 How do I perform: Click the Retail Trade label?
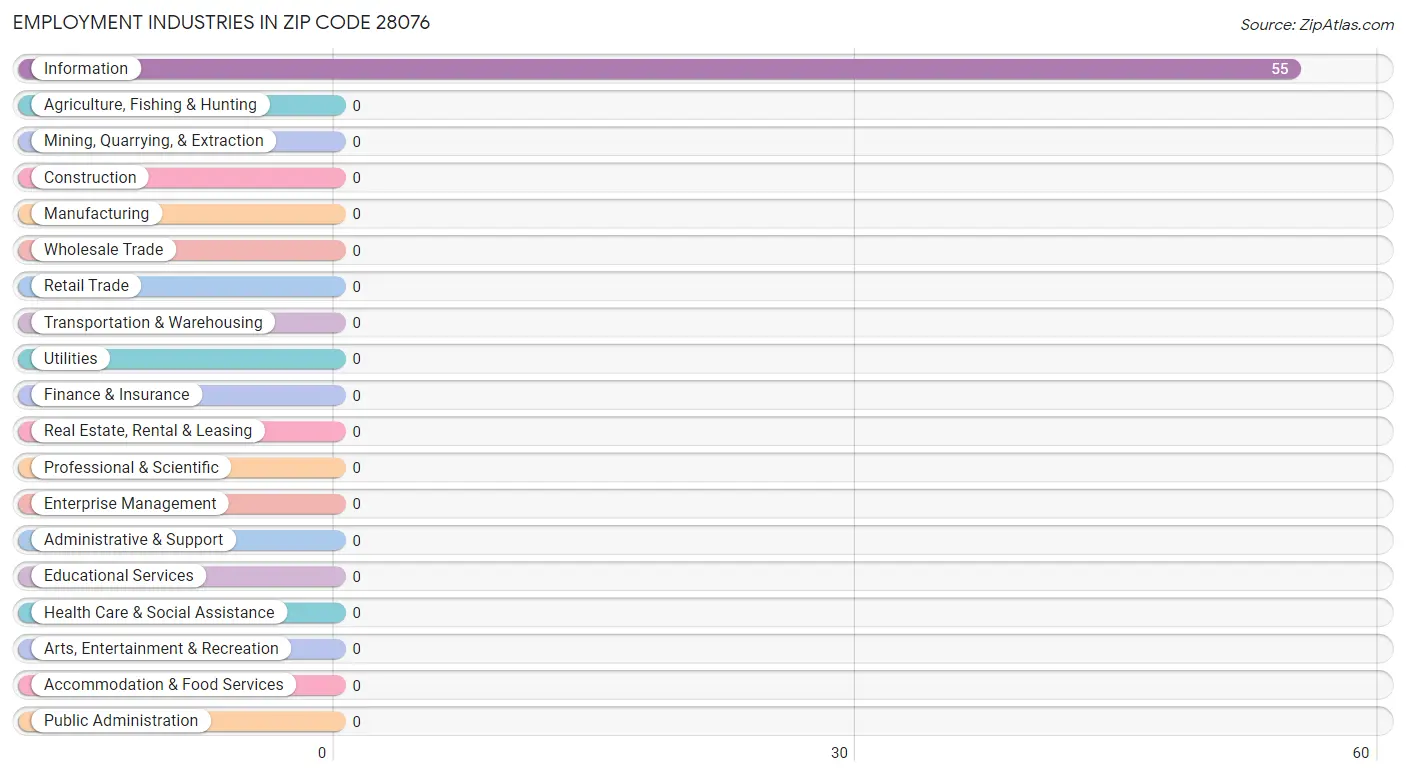pyautogui.click(x=86, y=286)
